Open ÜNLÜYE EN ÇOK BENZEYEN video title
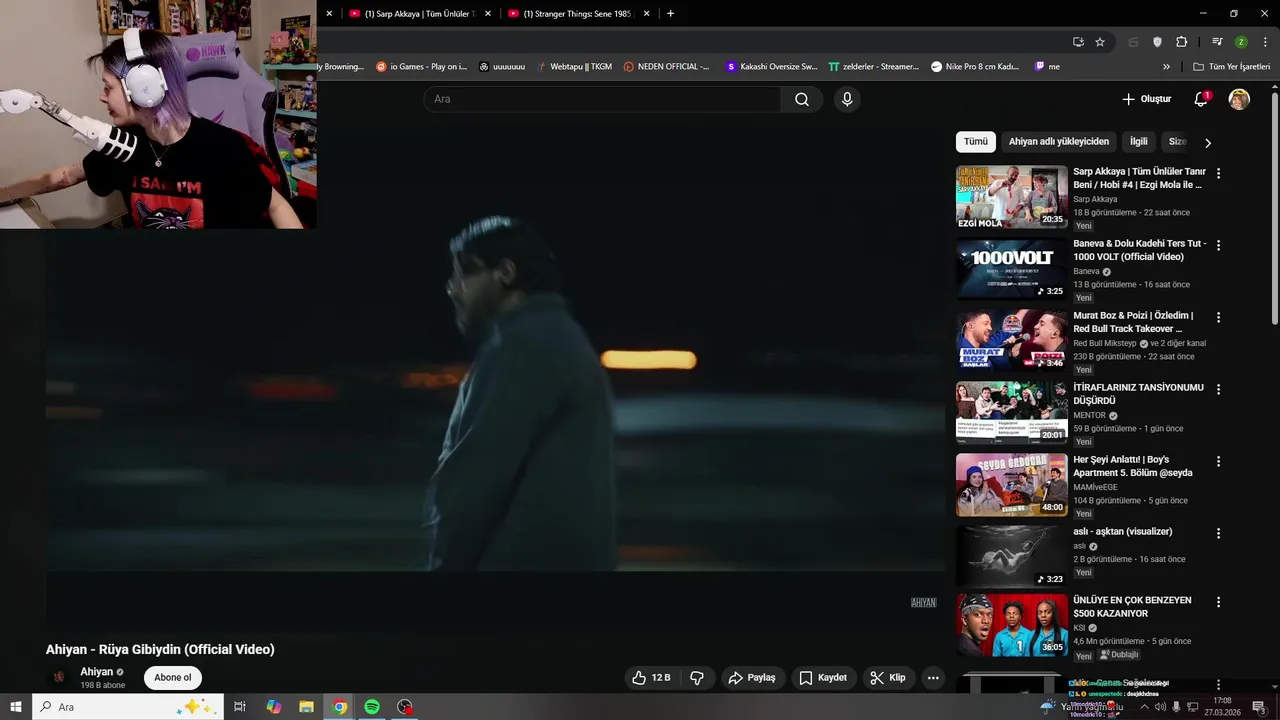This screenshot has height=720, width=1280. [x=1132, y=607]
